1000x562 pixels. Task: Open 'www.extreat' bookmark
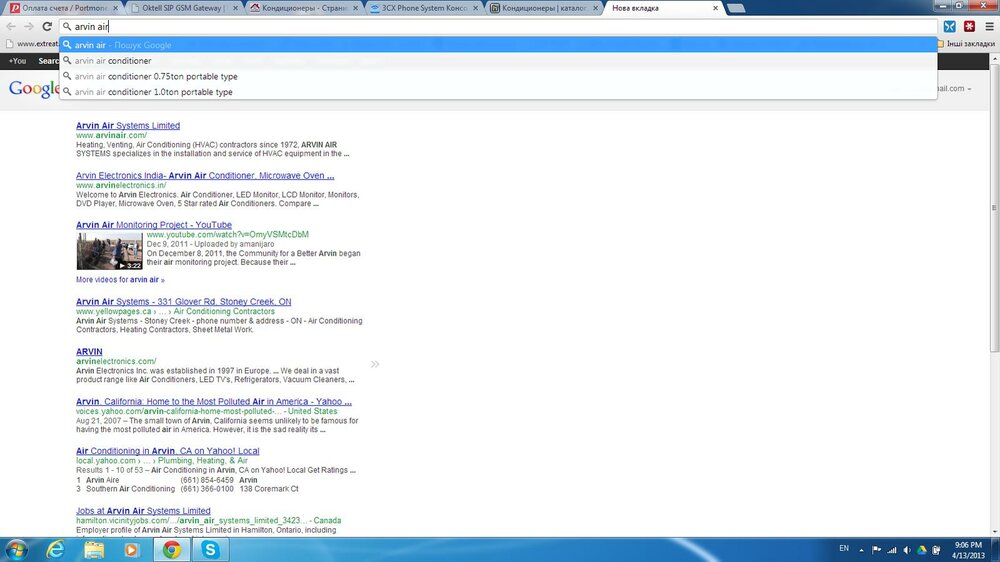point(32,44)
